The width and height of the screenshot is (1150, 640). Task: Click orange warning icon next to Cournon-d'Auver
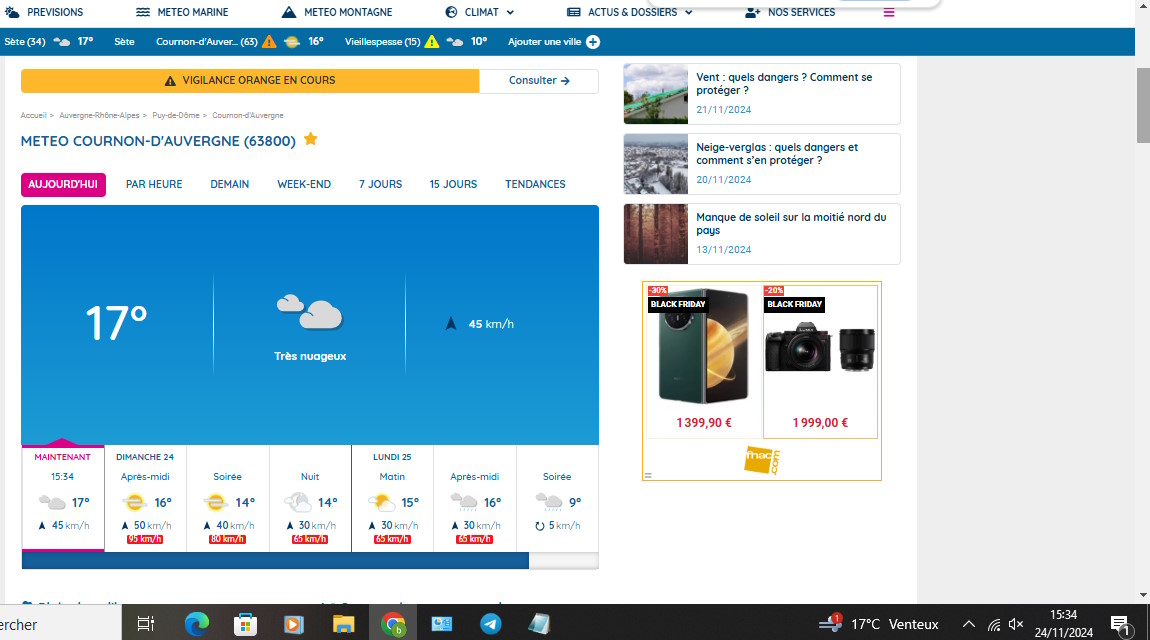click(x=270, y=42)
